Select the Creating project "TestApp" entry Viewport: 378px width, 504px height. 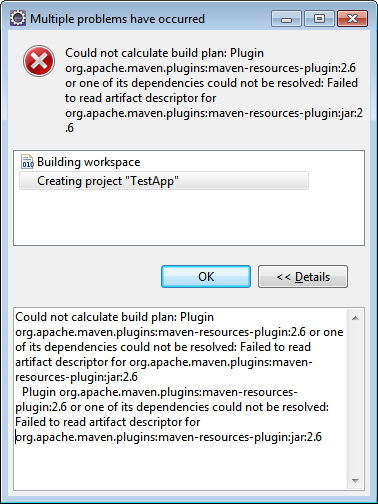click(164, 181)
